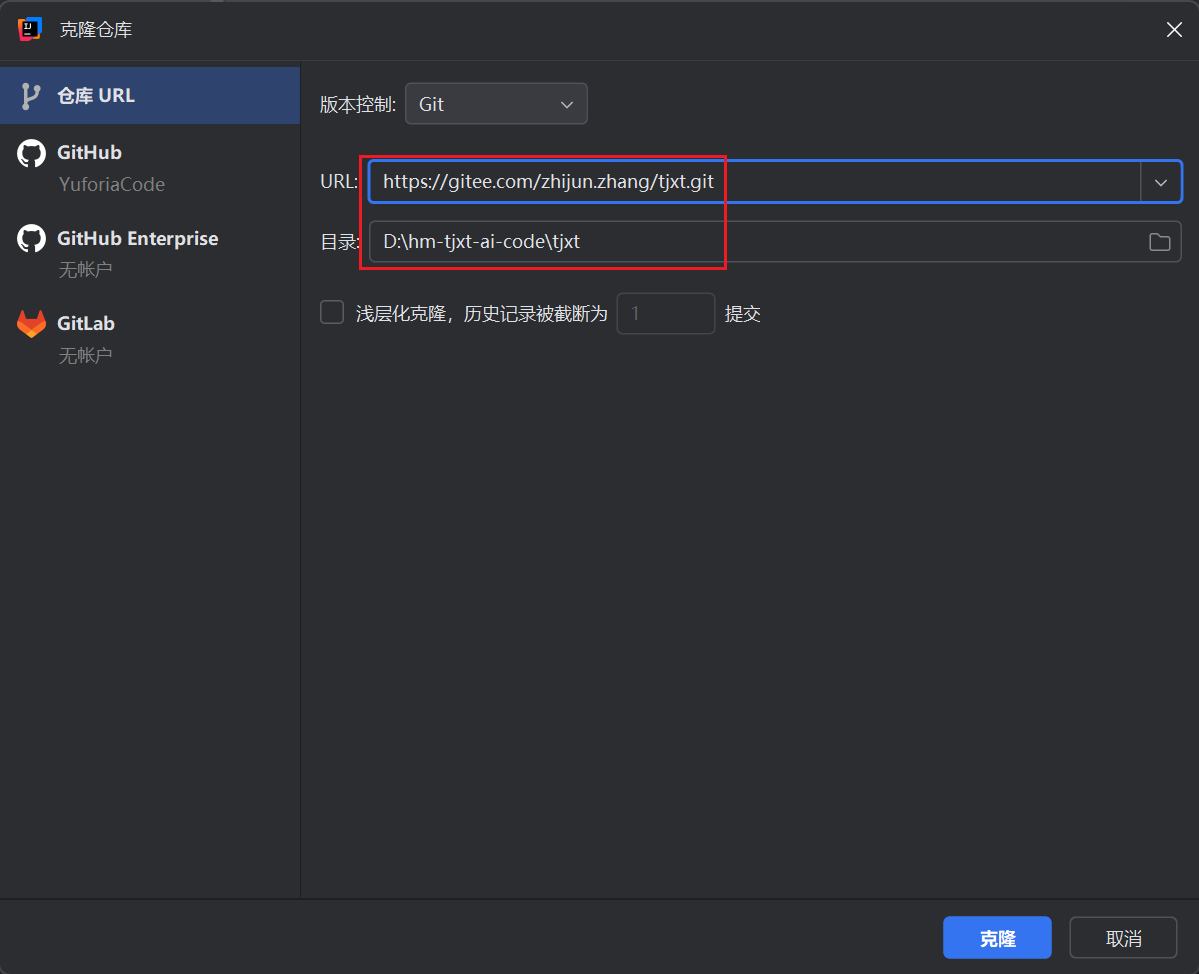
Task: Click 无帐户 text under GitLab
Action: coord(86,355)
